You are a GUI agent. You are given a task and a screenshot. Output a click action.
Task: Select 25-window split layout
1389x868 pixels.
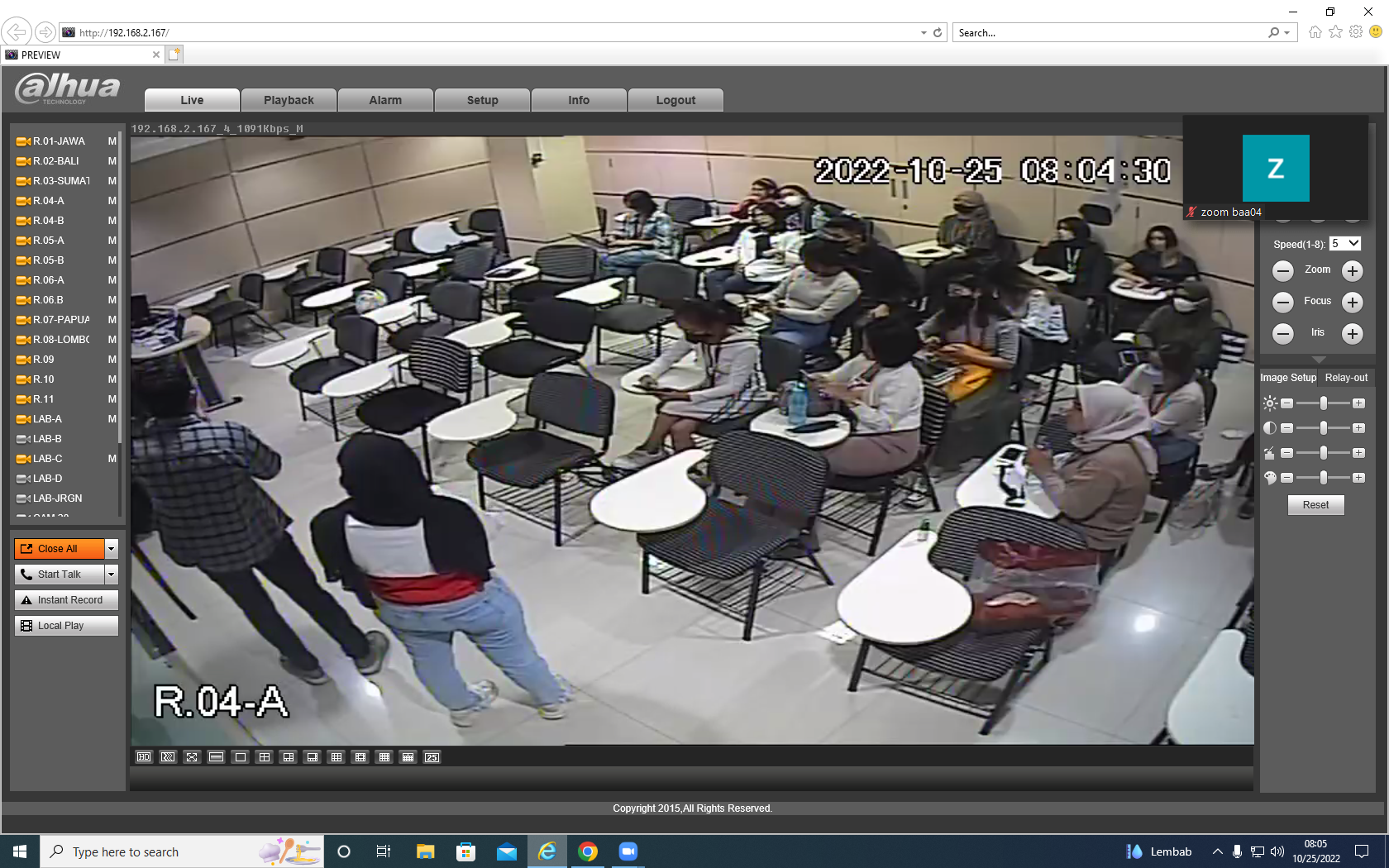point(432,757)
